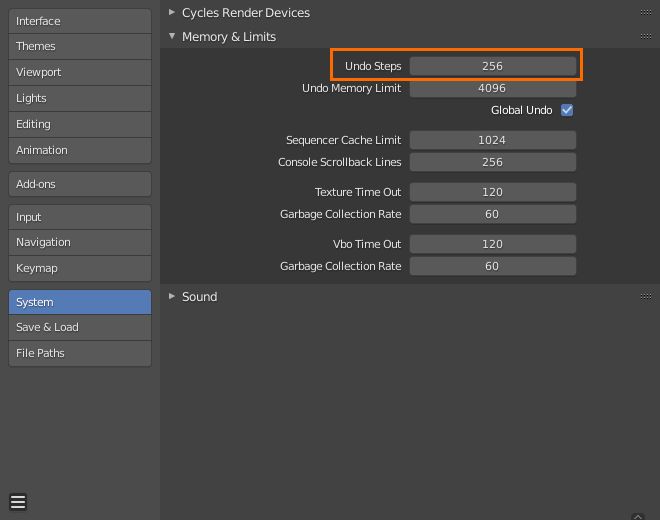Click the Sound panel title
Screen dimensions: 660x520
(200, 297)
